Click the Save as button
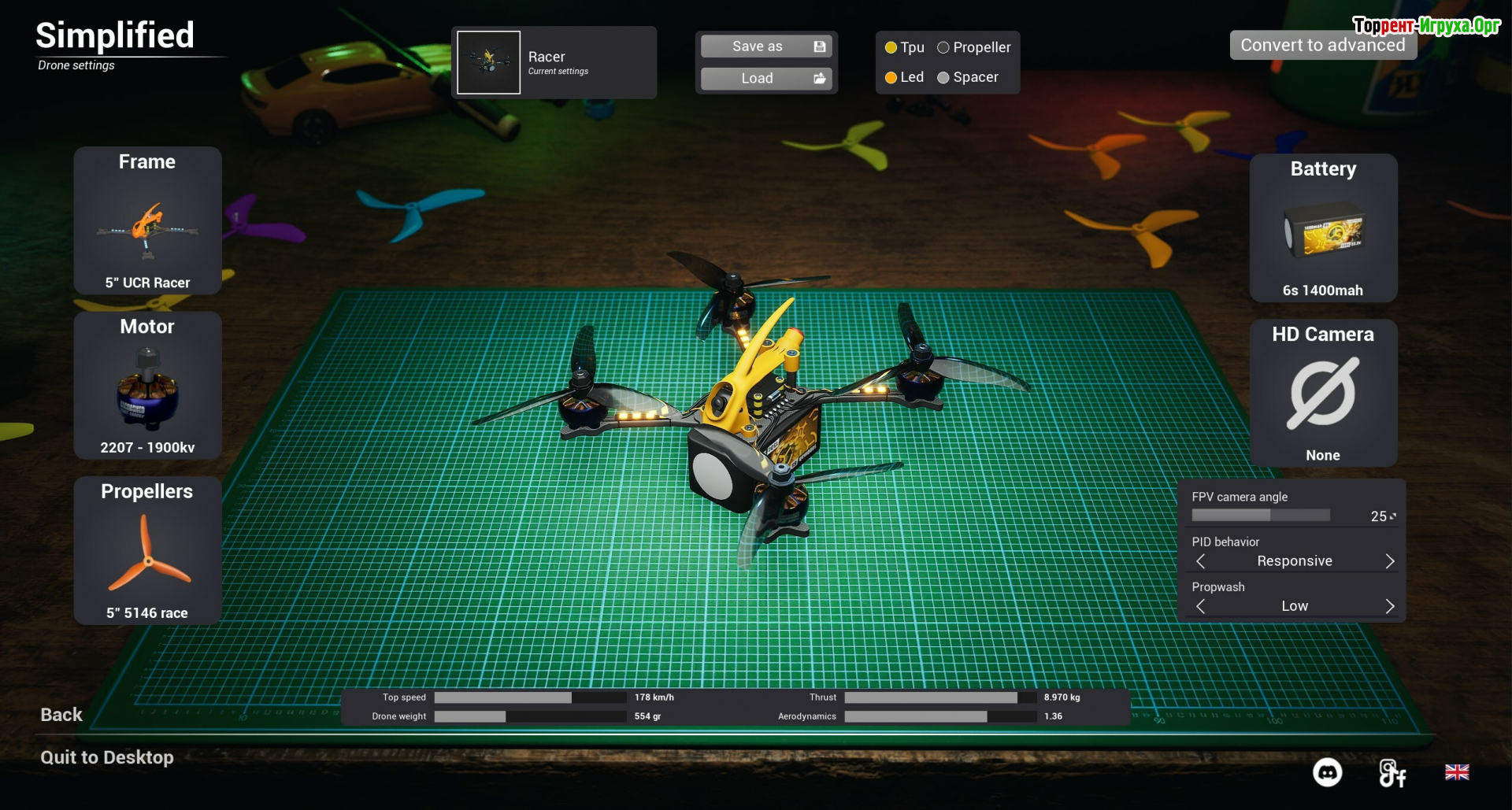 (765, 46)
